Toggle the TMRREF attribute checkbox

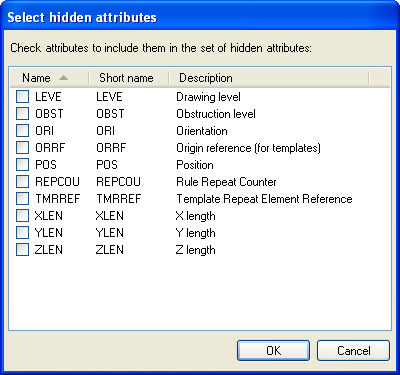(x=22, y=199)
